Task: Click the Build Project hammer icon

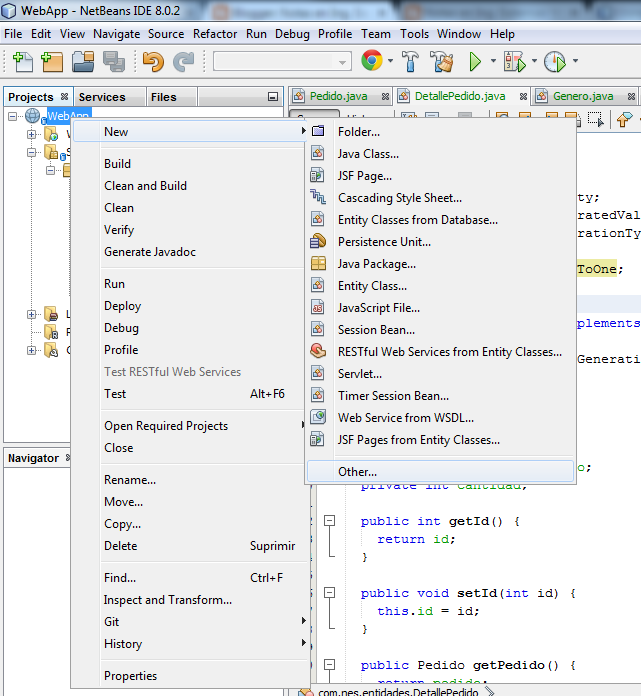Action: 411,61
